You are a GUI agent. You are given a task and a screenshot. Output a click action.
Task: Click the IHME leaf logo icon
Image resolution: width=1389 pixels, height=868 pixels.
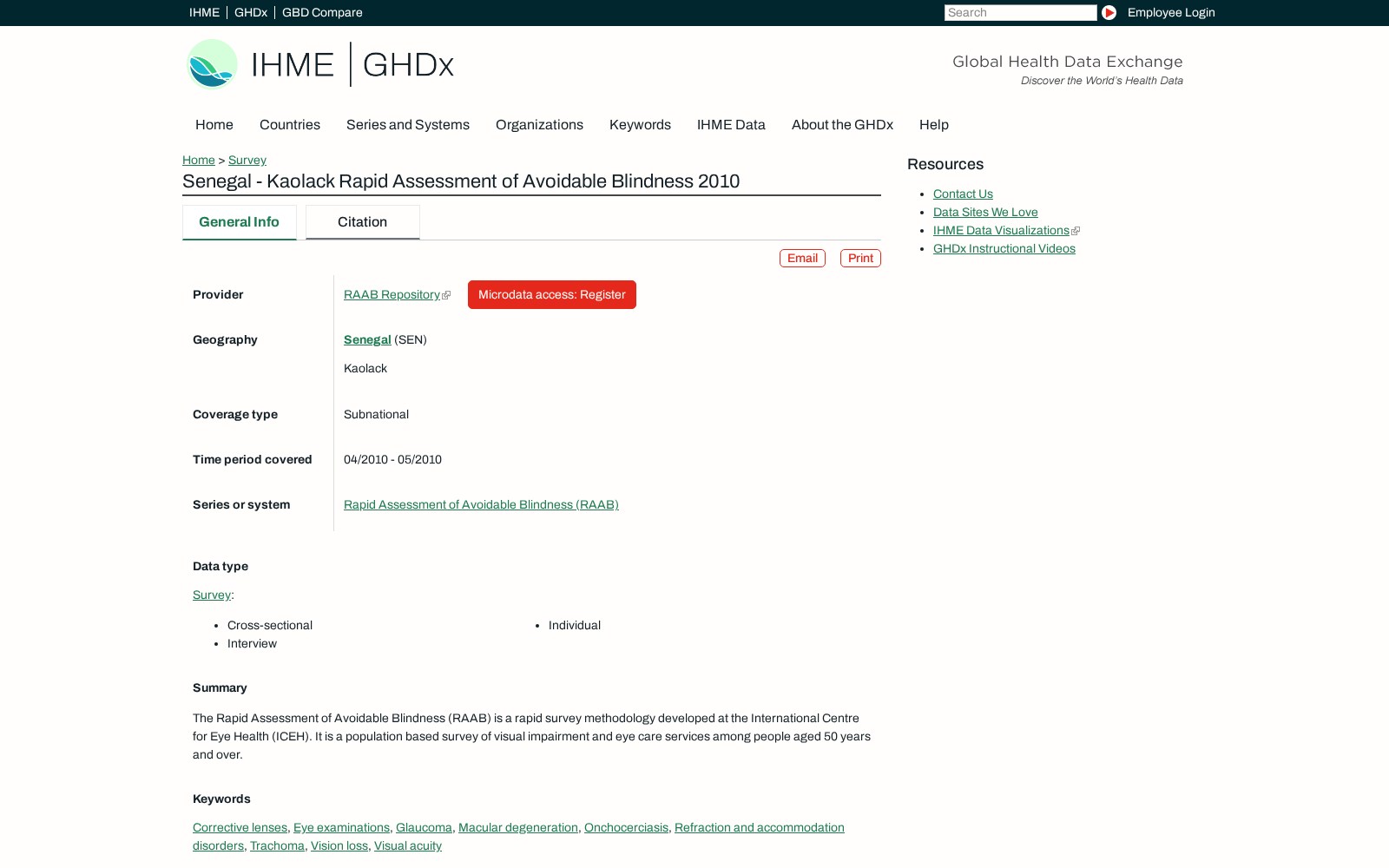point(212,64)
